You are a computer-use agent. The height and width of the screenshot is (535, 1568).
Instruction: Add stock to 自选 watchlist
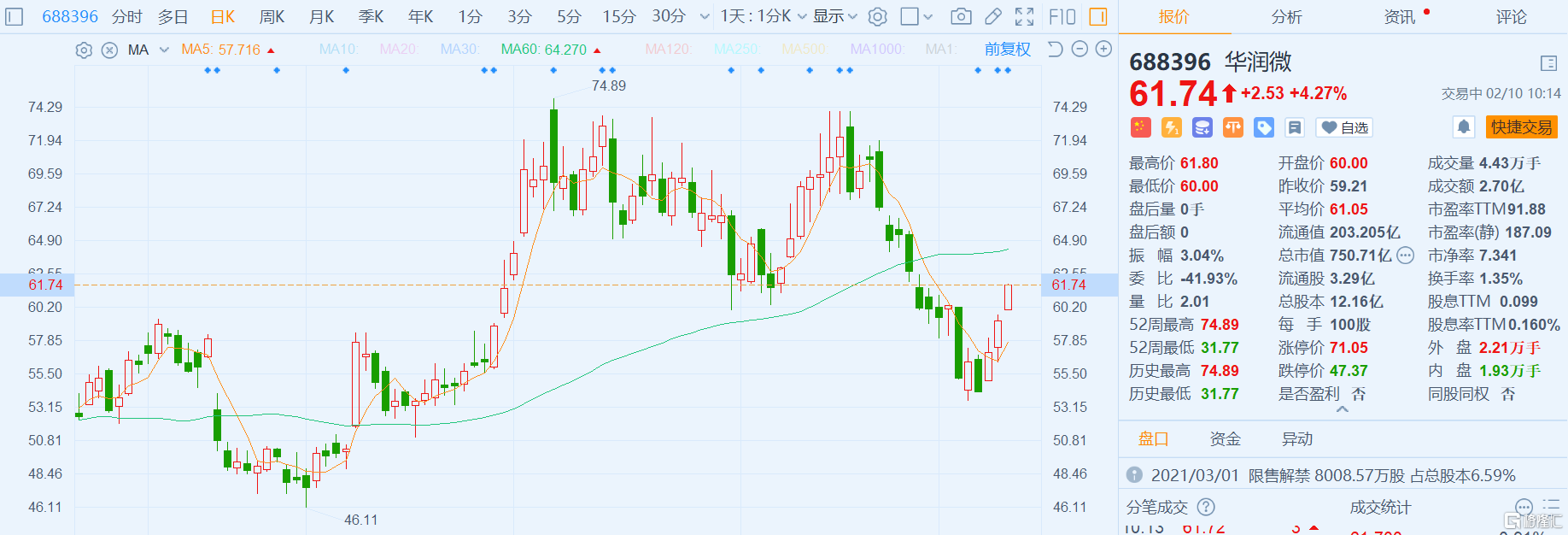click(x=1344, y=127)
